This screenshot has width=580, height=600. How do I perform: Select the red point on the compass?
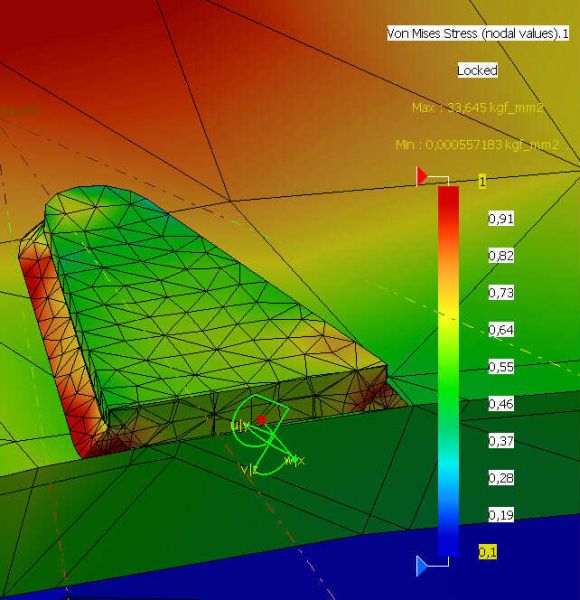(262, 420)
